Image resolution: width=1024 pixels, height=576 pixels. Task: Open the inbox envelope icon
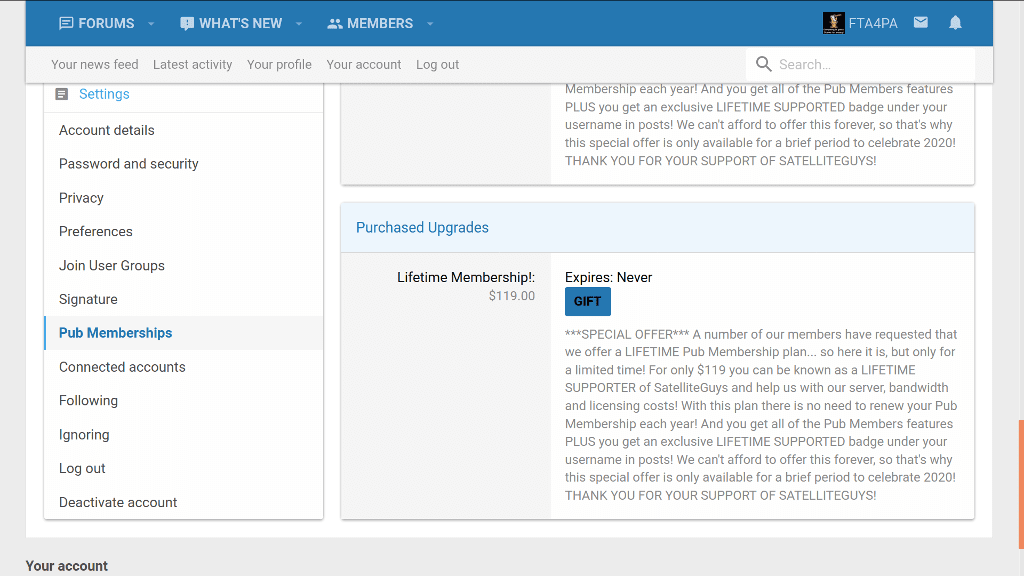[921, 22]
